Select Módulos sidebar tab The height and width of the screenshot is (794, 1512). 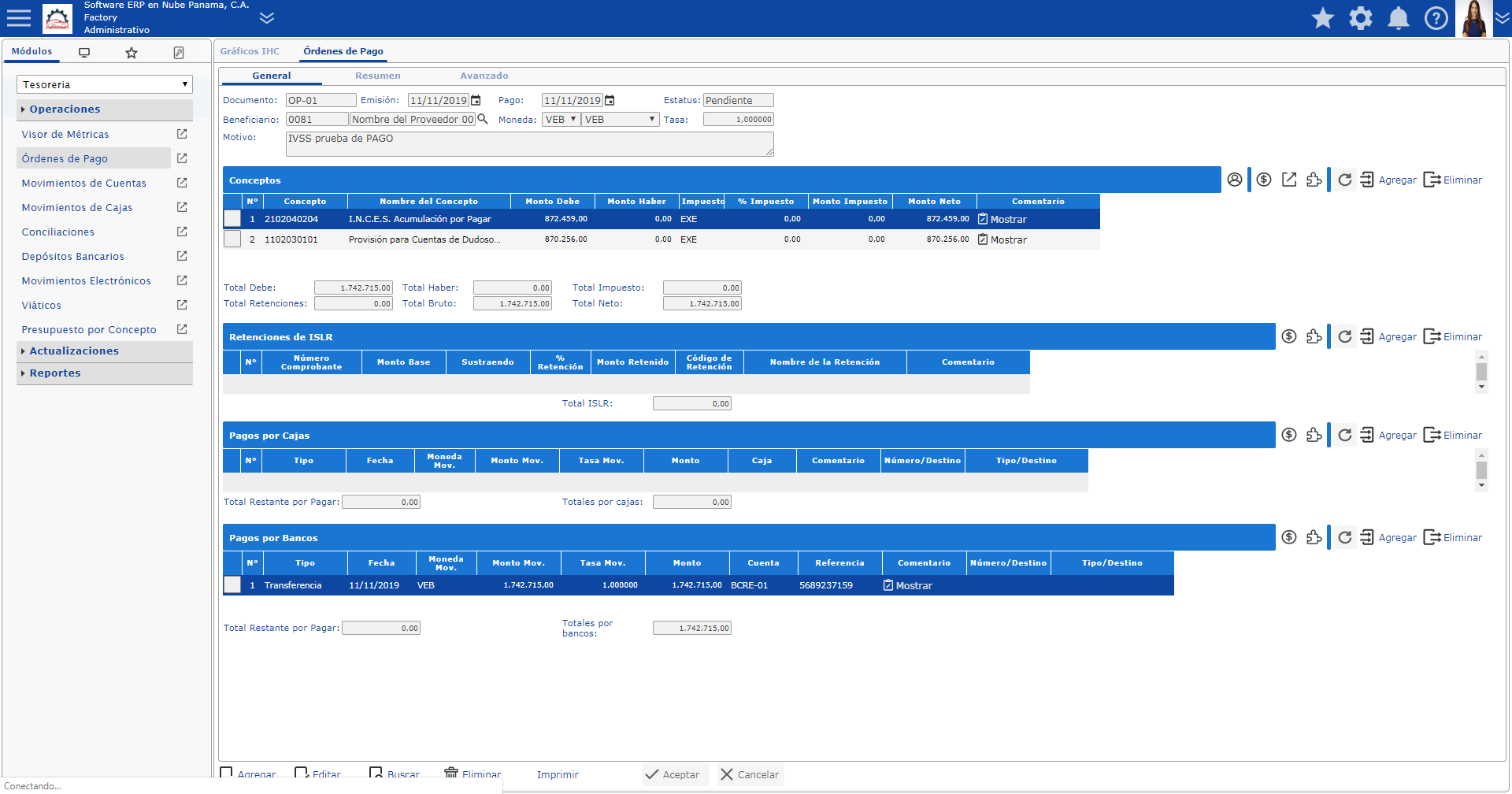point(31,51)
